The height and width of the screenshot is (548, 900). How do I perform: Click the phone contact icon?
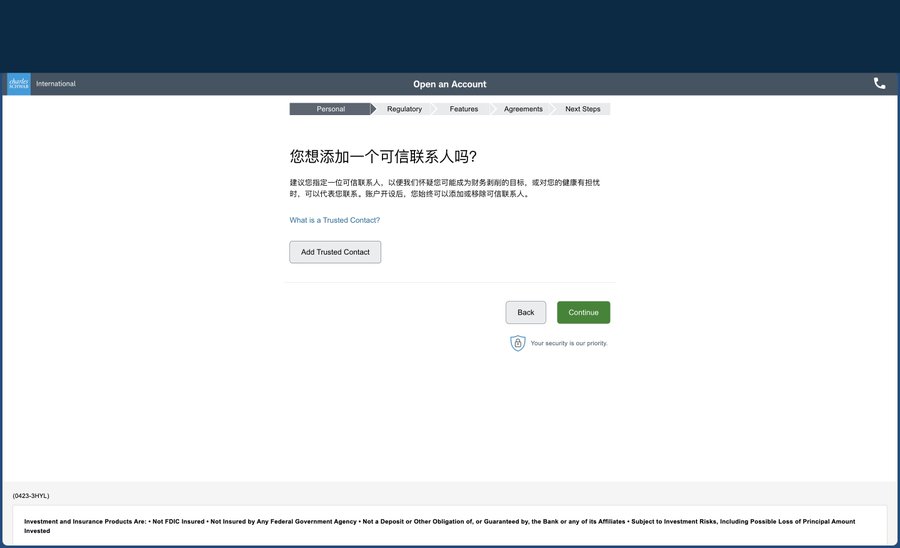click(879, 84)
